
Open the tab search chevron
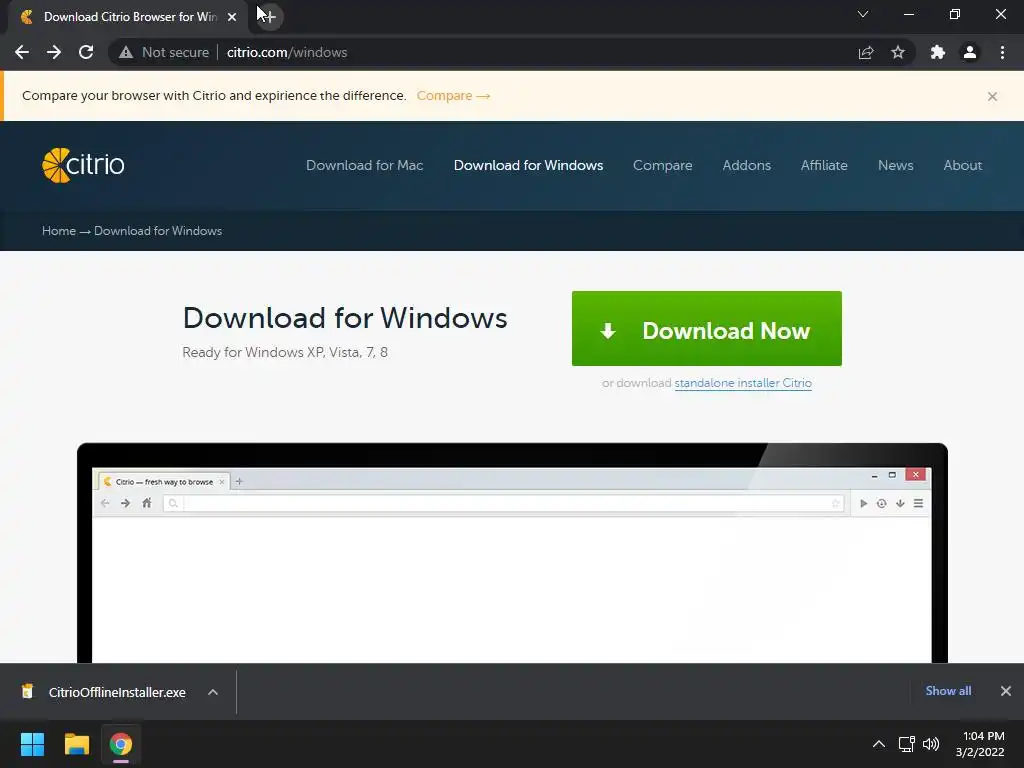[x=863, y=14]
